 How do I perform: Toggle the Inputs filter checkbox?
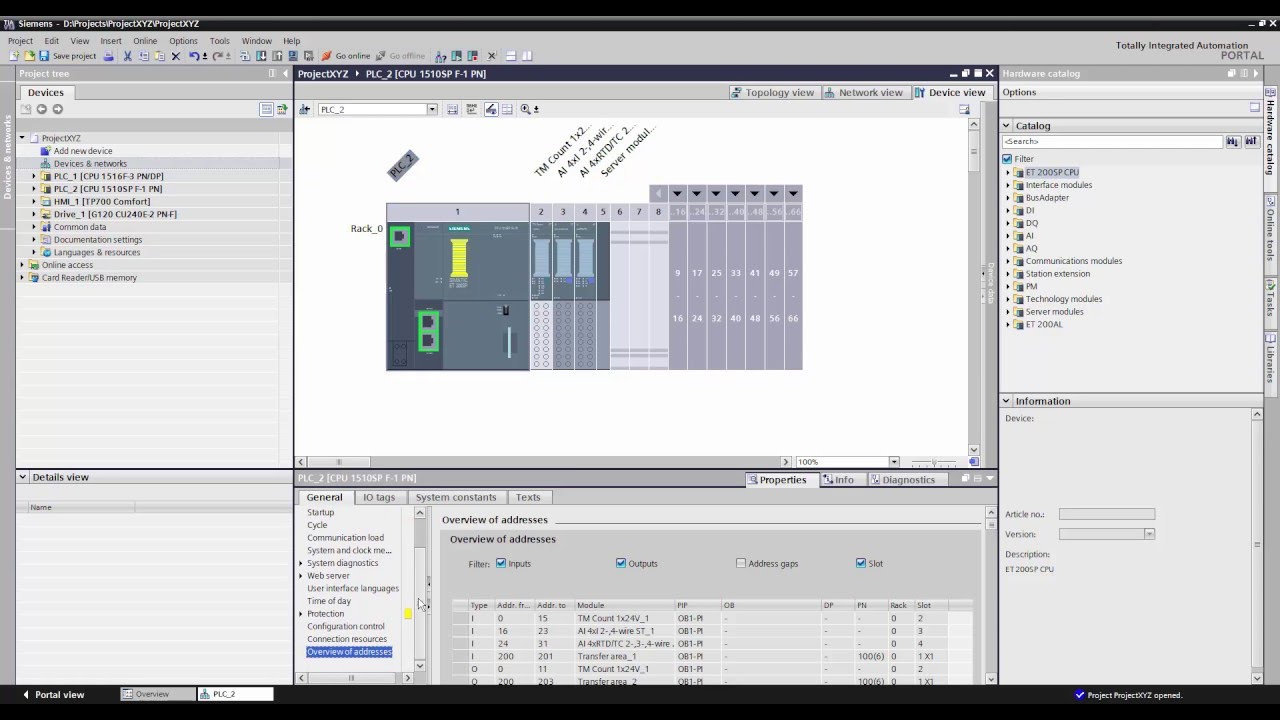tap(501, 563)
